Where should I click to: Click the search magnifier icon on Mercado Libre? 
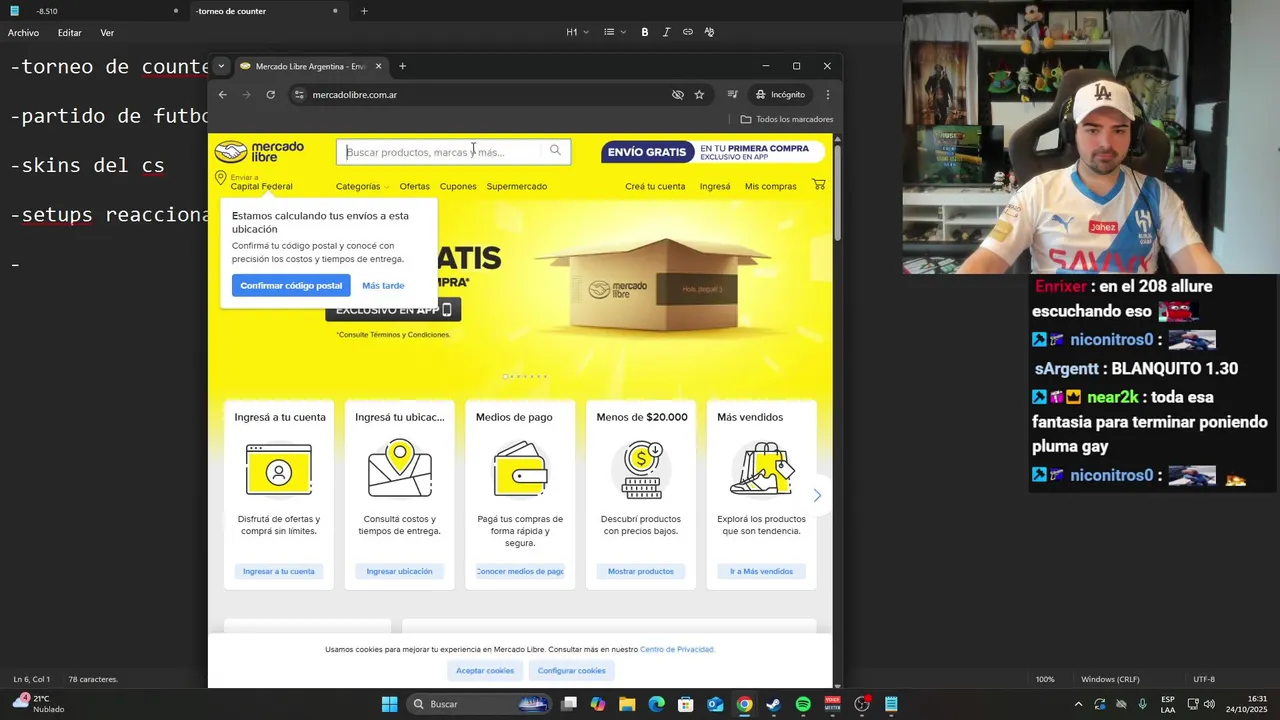pyautogui.click(x=555, y=151)
